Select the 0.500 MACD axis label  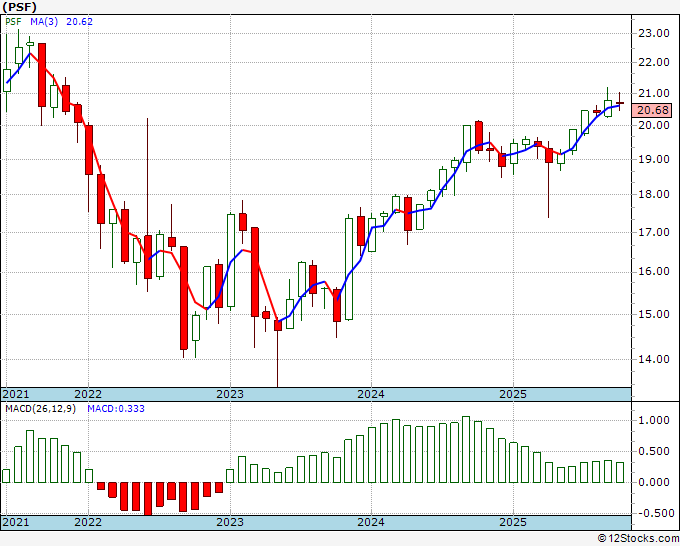(x=654, y=451)
